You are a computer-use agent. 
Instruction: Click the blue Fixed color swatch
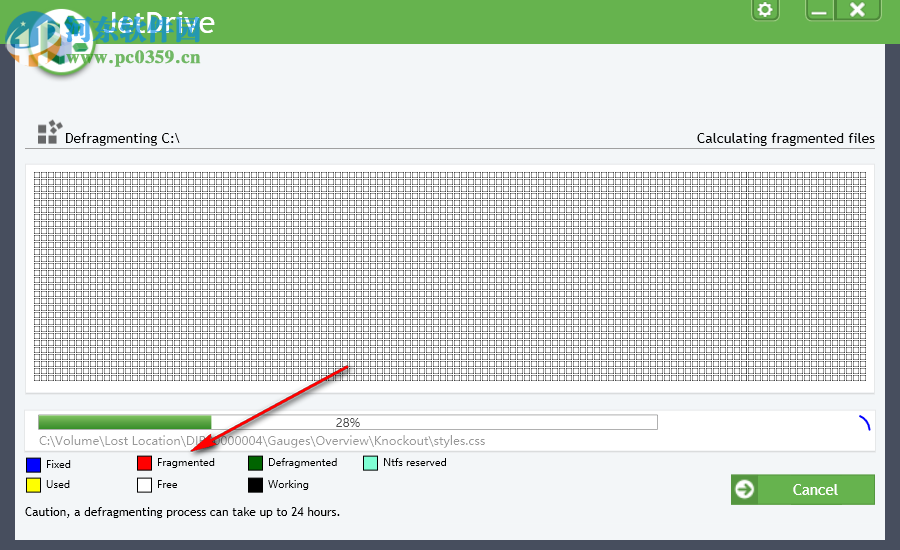pyautogui.click(x=33, y=464)
